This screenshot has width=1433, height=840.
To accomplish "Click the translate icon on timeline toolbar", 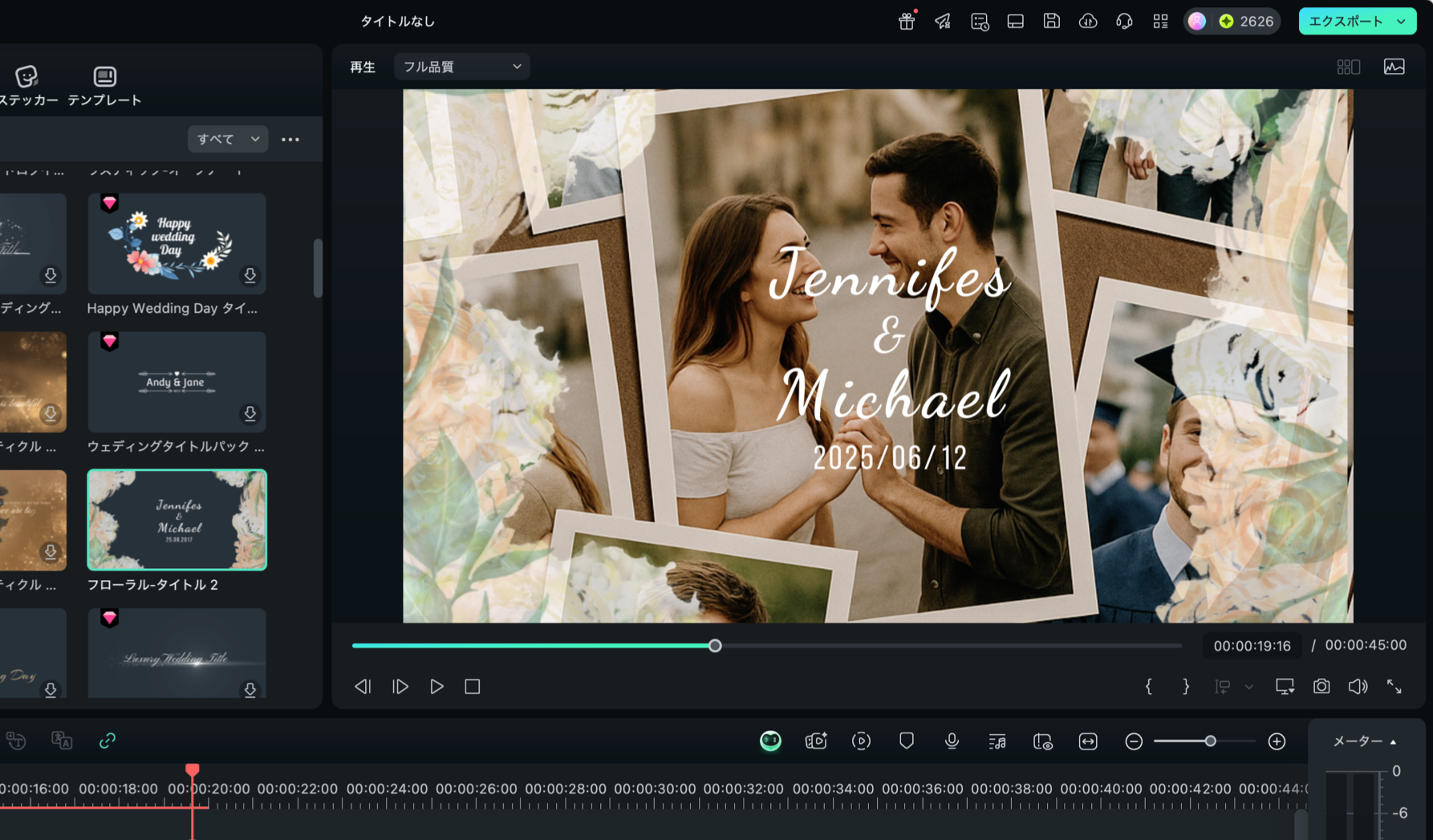I will [62, 741].
